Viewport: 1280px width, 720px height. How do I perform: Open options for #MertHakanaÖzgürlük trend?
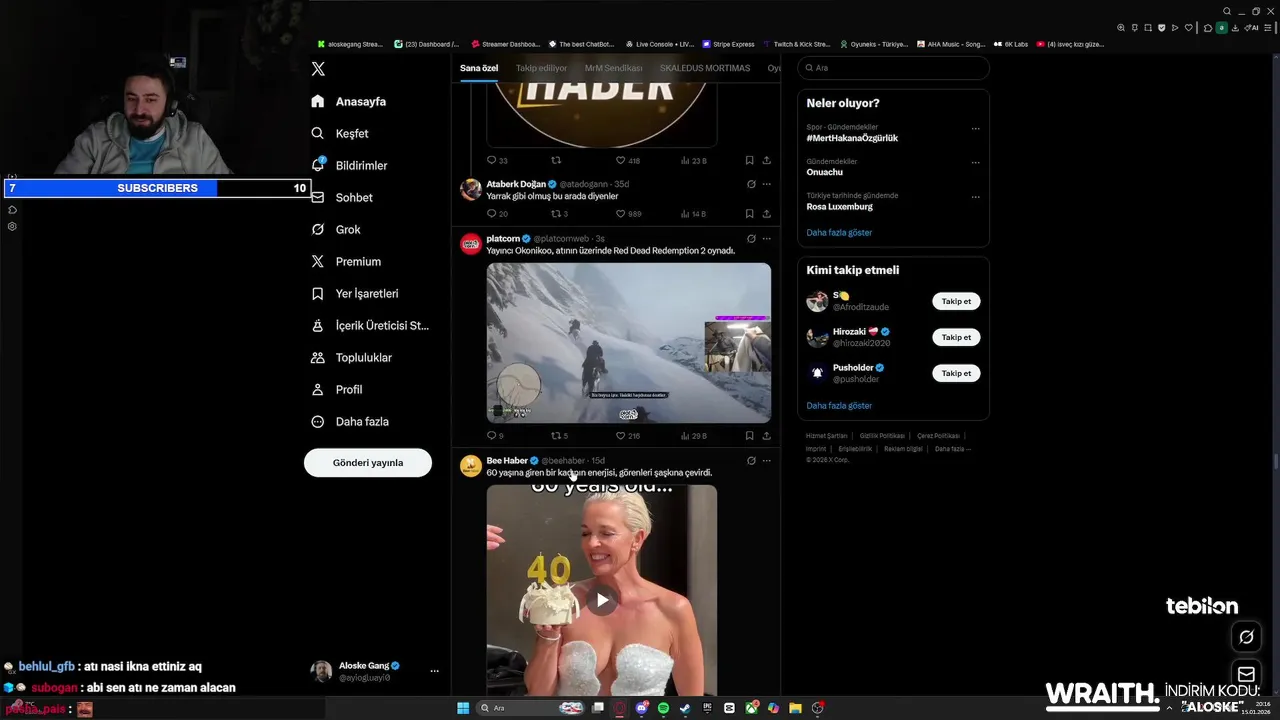pyautogui.click(x=975, y=129)
